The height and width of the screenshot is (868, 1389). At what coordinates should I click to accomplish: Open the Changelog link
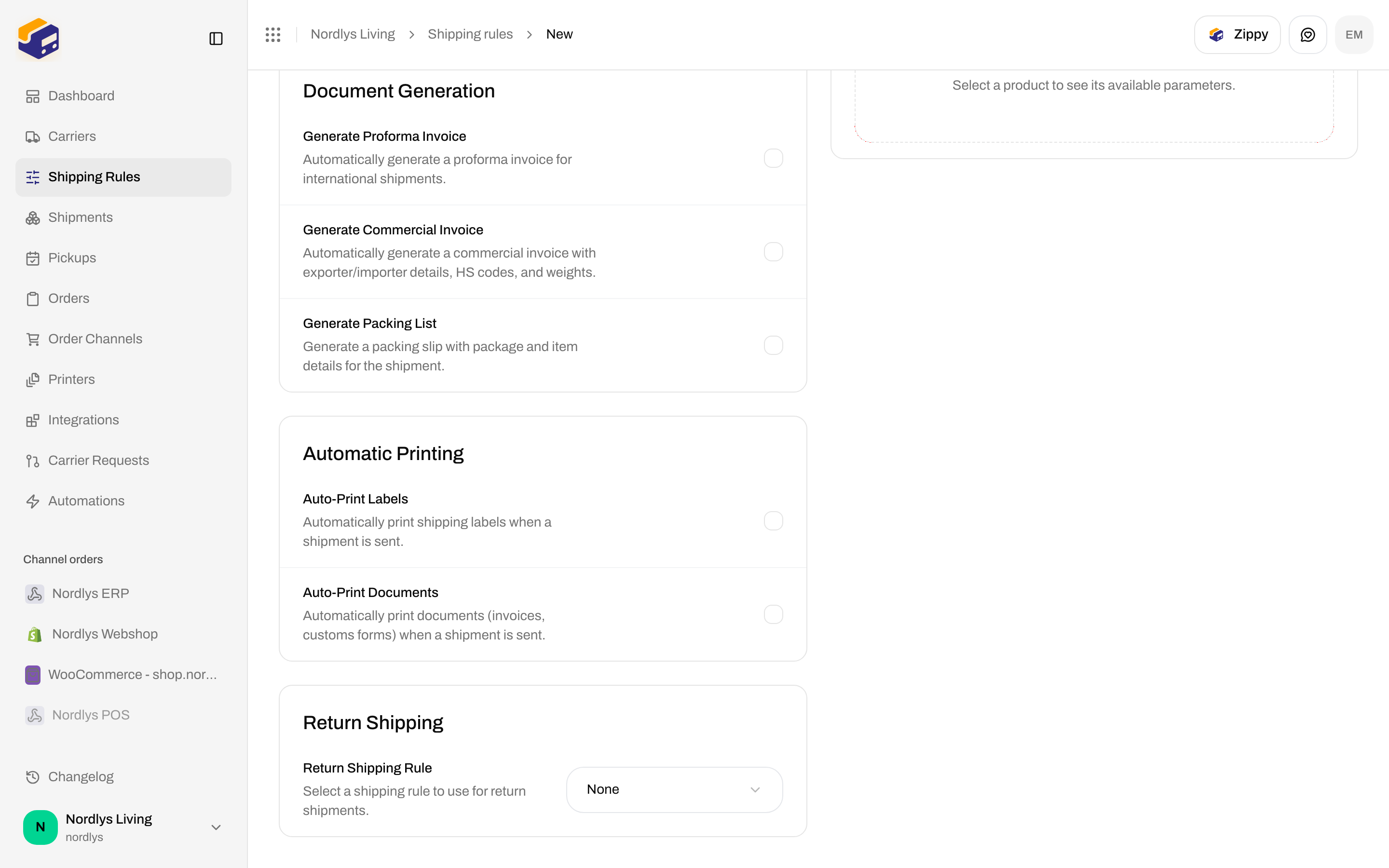pos(123,777)
